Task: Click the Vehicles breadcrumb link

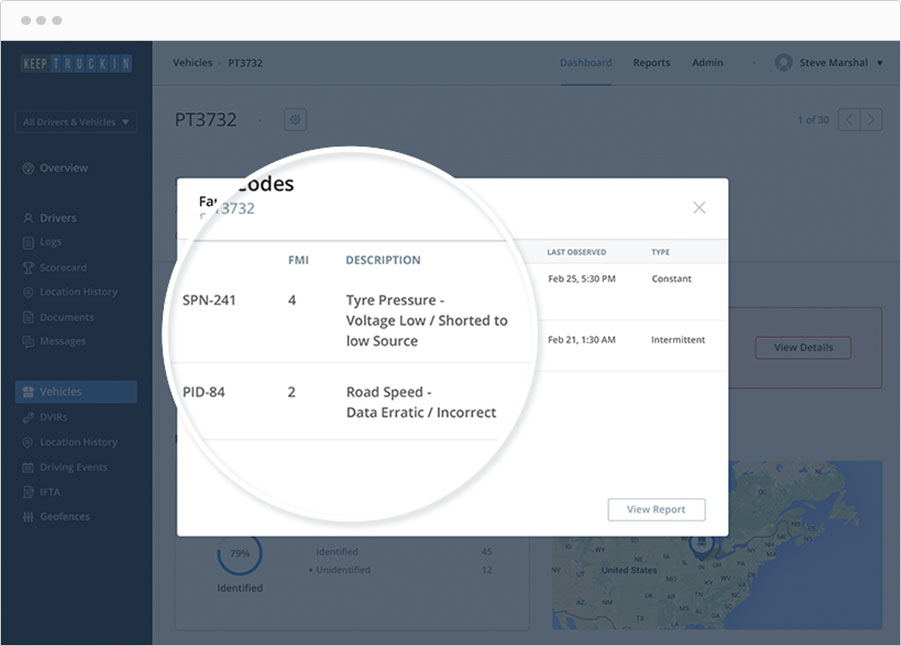Action: (192, 63)
